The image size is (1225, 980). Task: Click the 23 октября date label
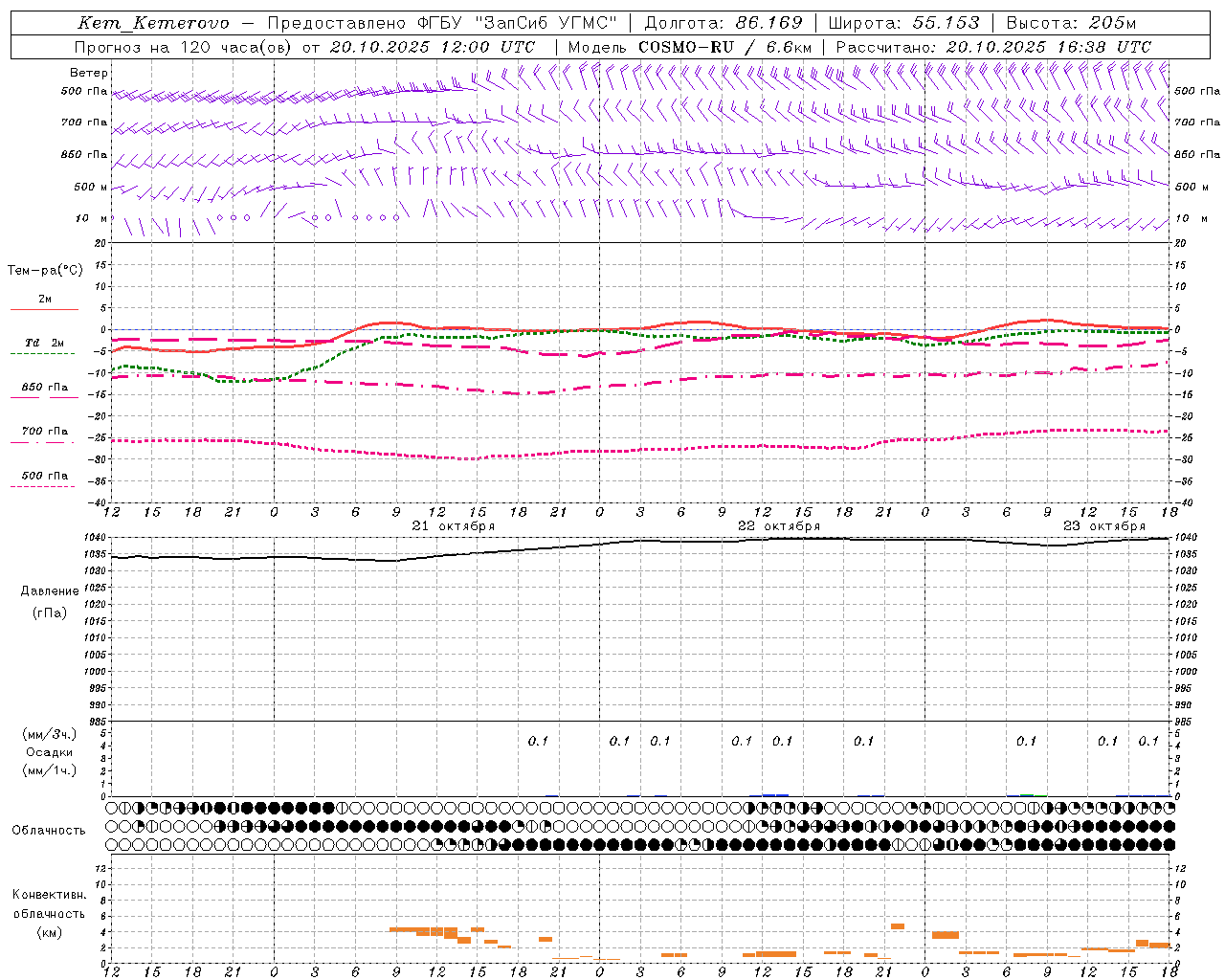[1104, 526]
